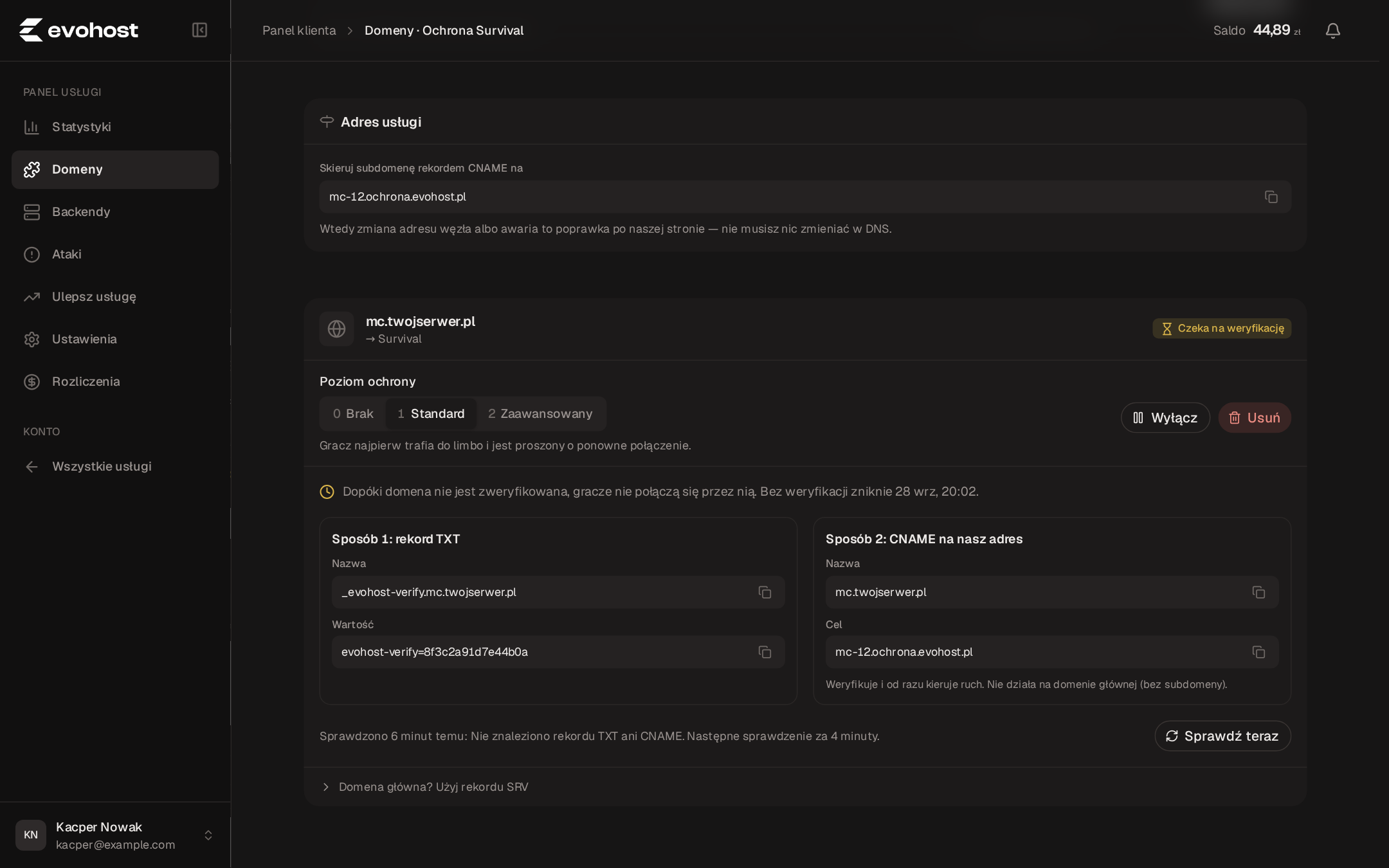This screenshot has height=868, width=1389.
Task: Open Rozliczenia in the sidebar
Action: 115,381
